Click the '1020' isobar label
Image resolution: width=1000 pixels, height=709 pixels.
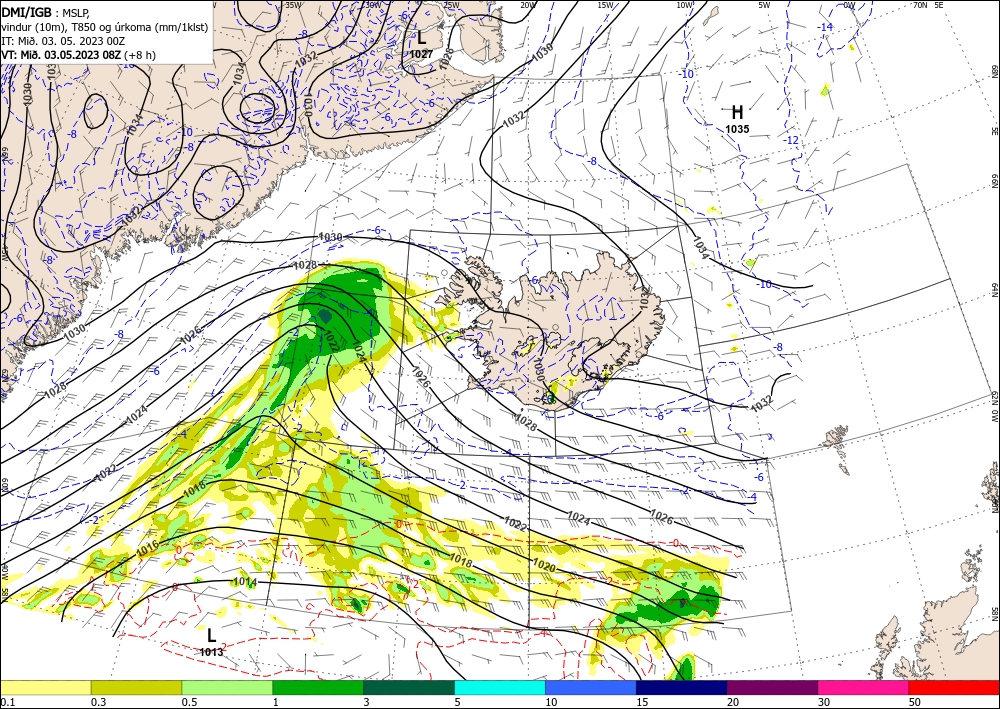pos(545,568)
